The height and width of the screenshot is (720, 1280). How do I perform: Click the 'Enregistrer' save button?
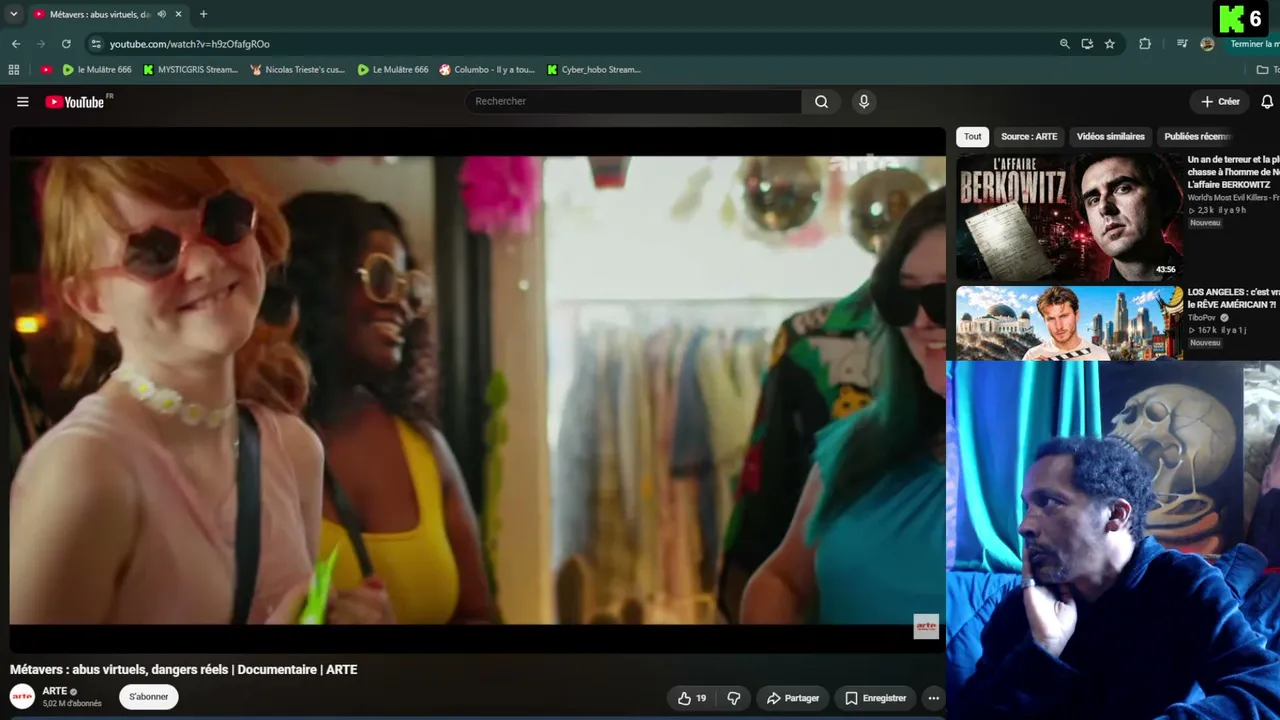(x=875, y=698)
